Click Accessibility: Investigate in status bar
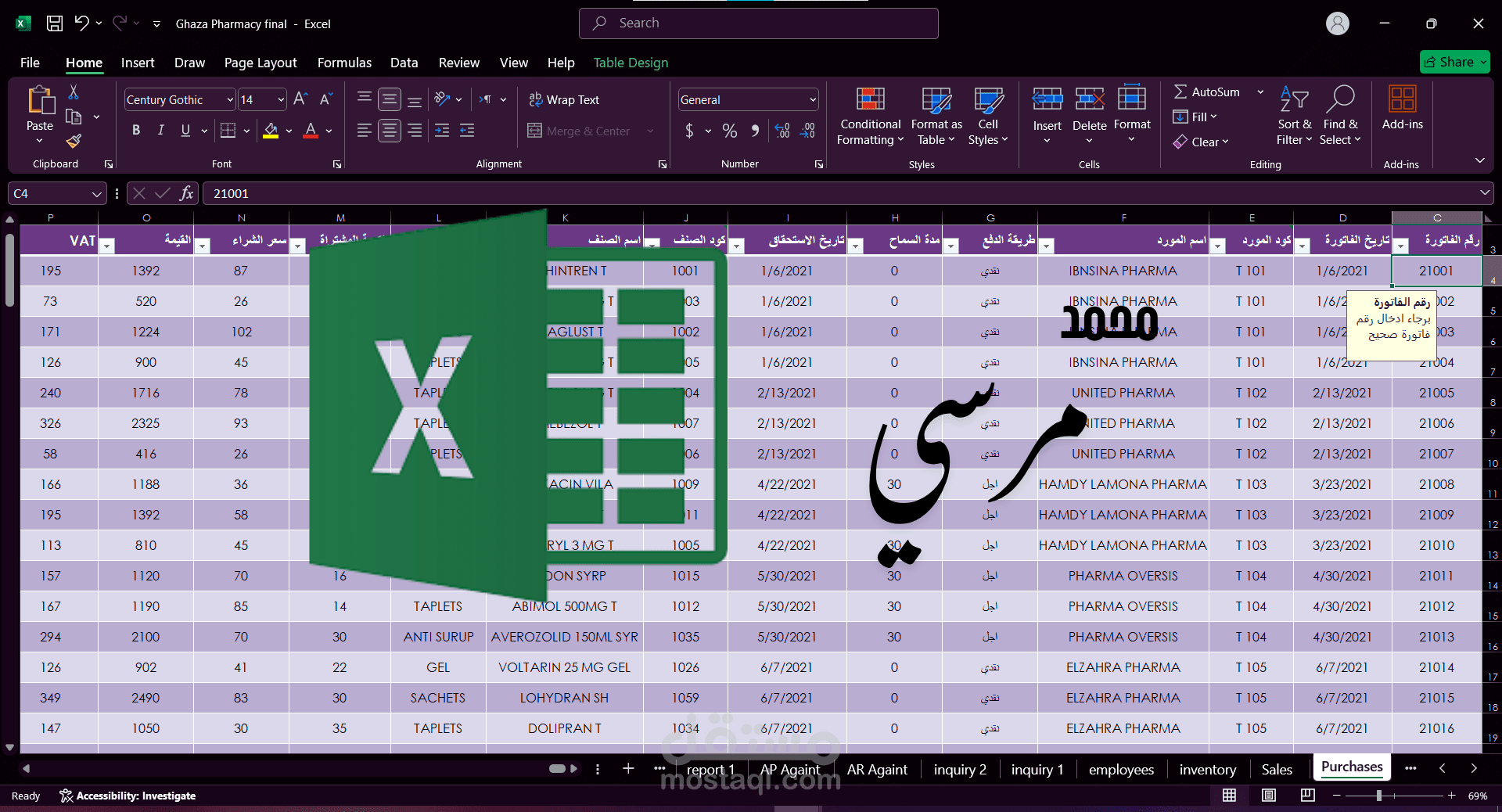This screenshot has width=1502, height=812. pos(128,796)
